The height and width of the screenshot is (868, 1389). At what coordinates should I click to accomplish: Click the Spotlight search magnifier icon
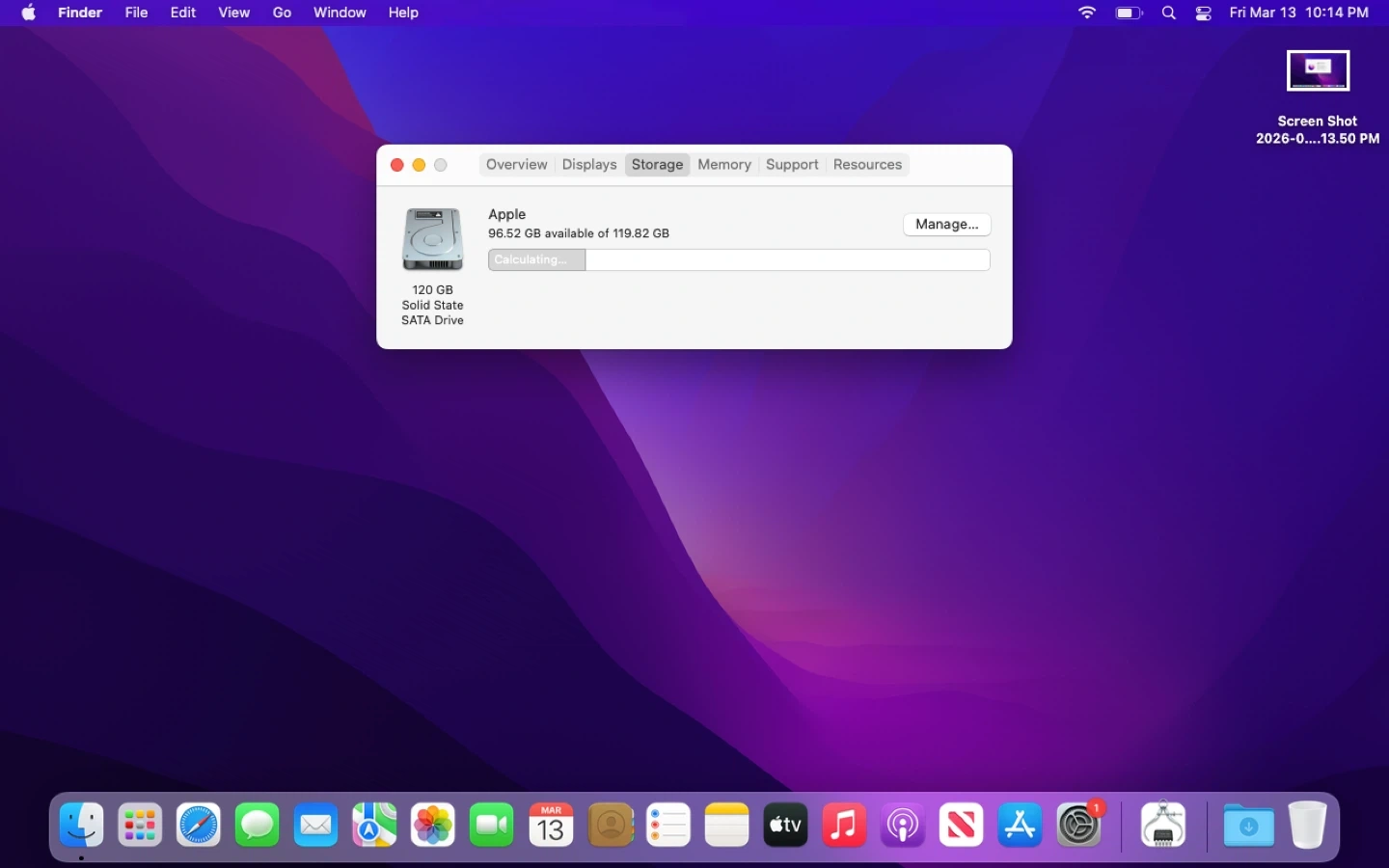tap(1169, 14)
